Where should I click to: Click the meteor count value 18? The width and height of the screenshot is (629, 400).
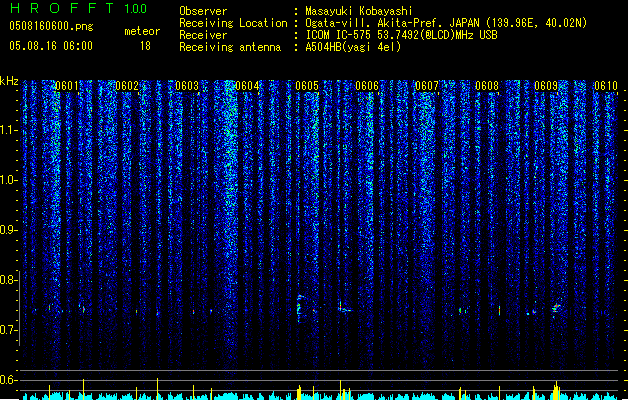[x=145, y=46]
